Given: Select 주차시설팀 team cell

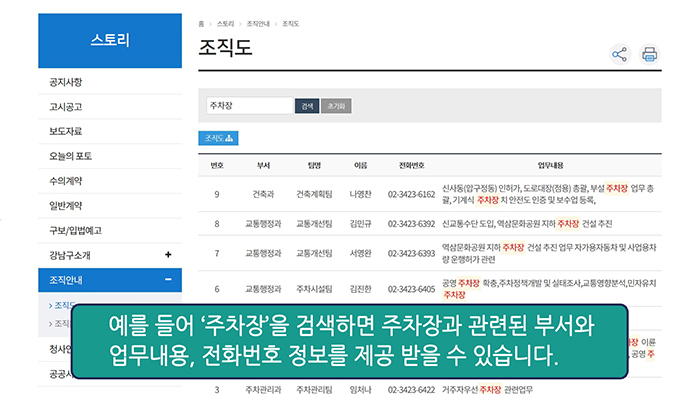Looking at the screenshot, I should coord(314,289).
